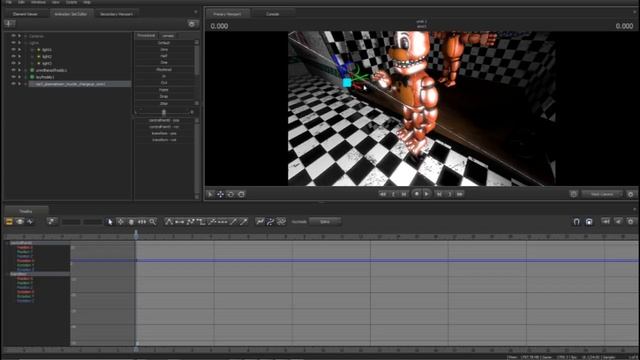Toggle the magnet snap icon in timeline
This screenshot has width=640, height=360.
(576, 222)
